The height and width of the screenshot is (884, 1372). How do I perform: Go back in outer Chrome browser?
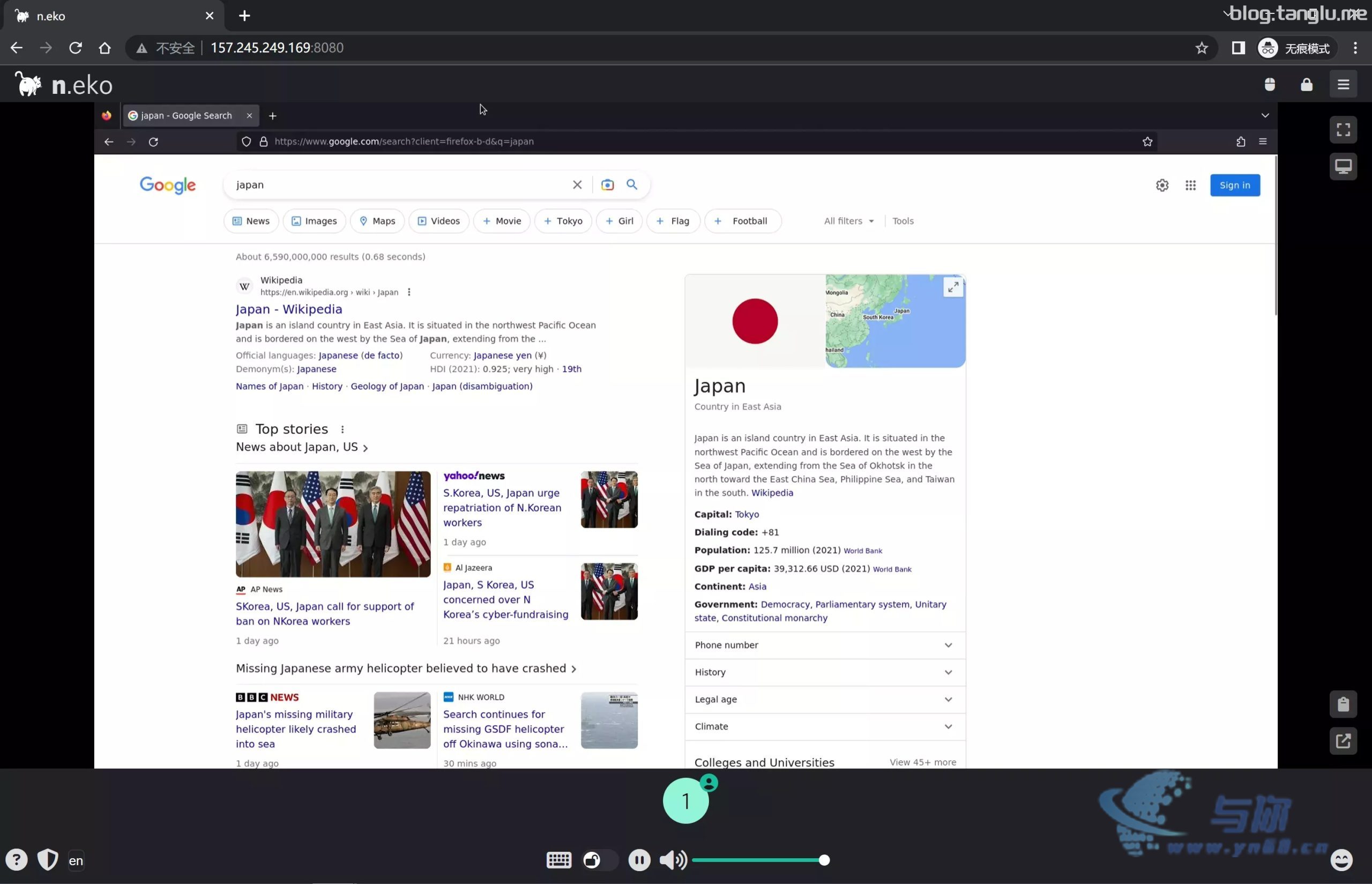click(x=16, y=48)
